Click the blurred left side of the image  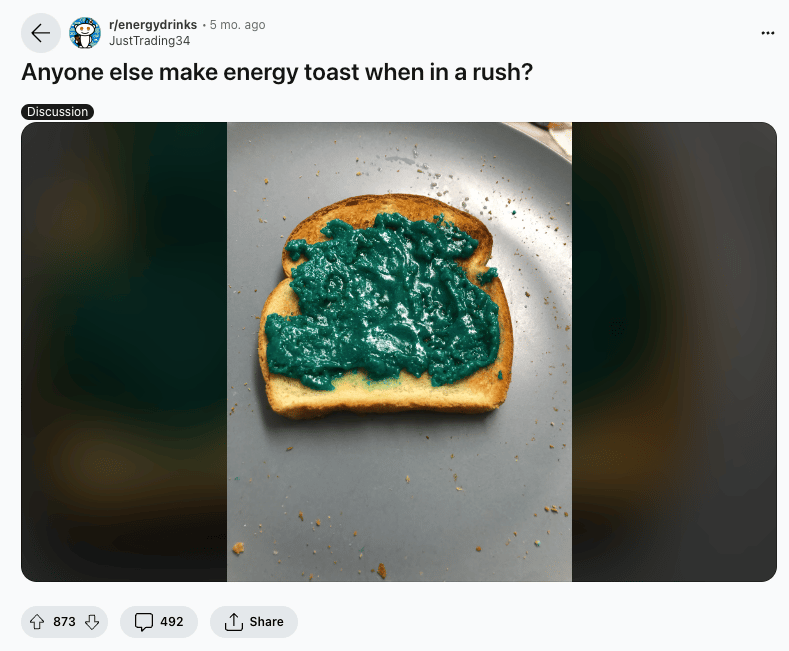124,352
